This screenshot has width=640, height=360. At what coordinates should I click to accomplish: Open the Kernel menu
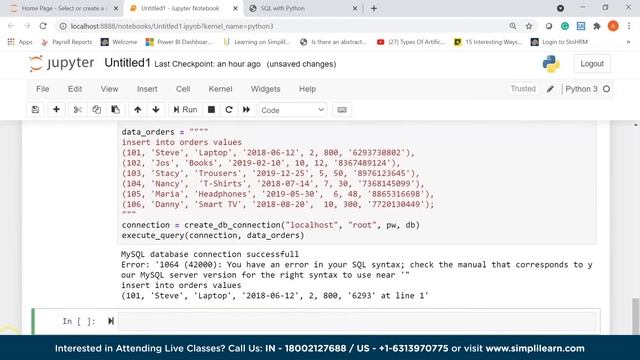(x=220, y=89)
